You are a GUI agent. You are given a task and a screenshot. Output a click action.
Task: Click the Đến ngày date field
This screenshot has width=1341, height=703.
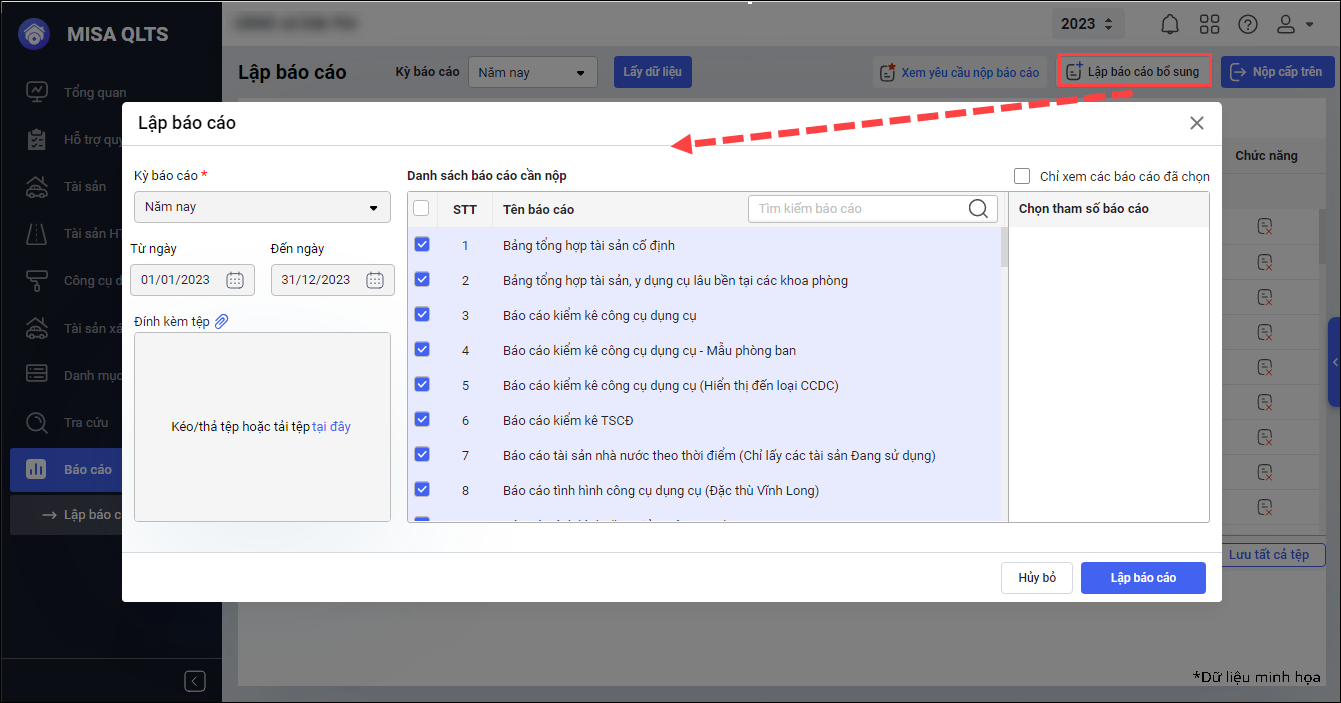point(333,280)
